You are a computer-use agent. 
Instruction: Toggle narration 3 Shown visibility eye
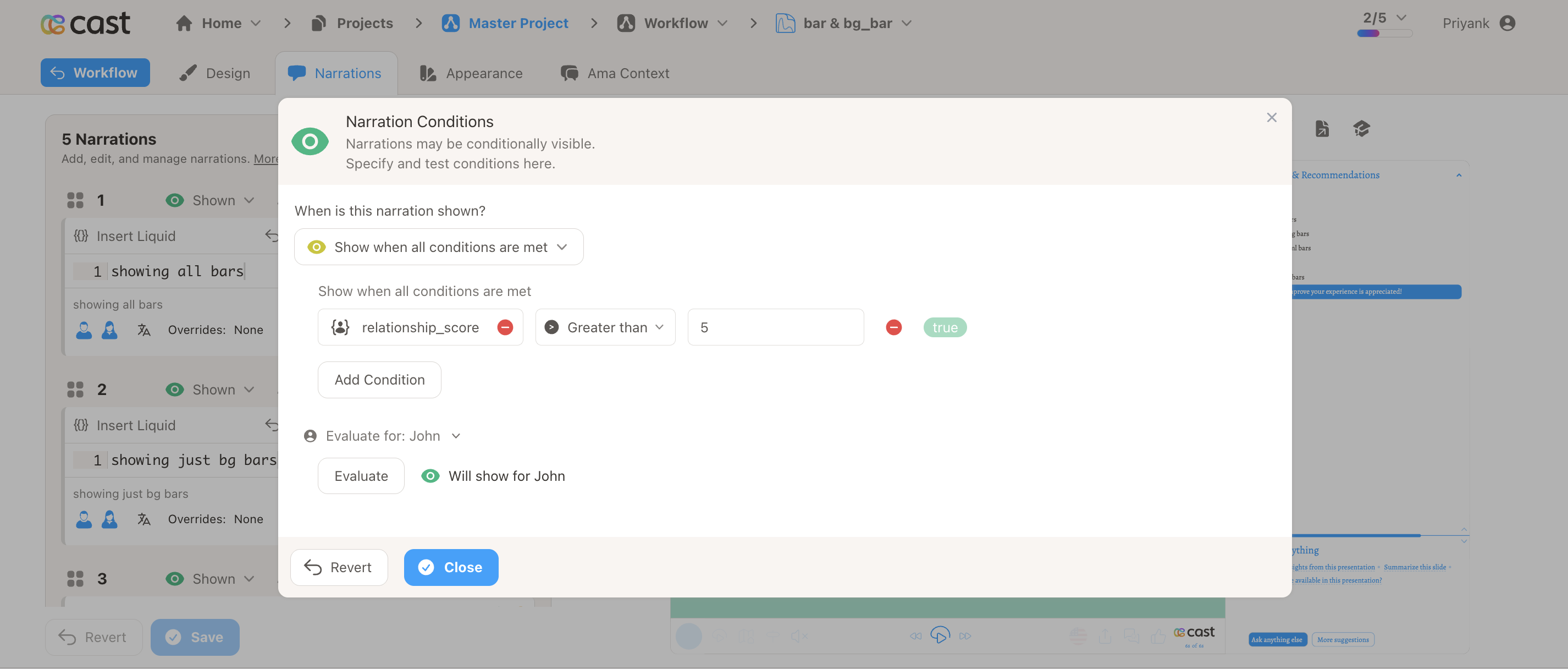click(175, 579)
